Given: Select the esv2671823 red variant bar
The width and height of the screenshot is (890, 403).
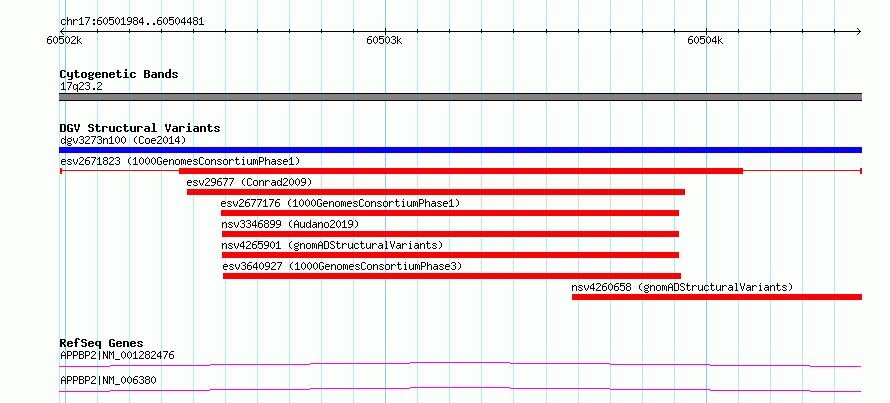Looking at the screenshot, I should [460, 171].
